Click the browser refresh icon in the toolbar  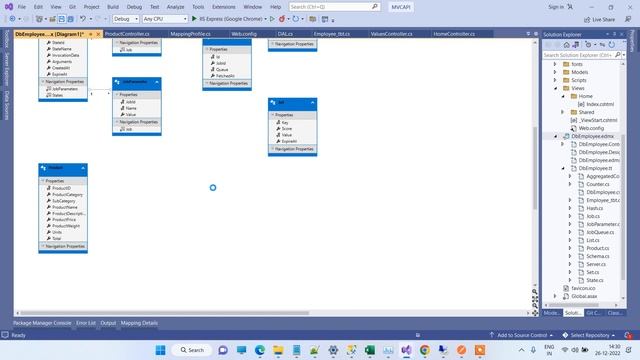point(296,19)
